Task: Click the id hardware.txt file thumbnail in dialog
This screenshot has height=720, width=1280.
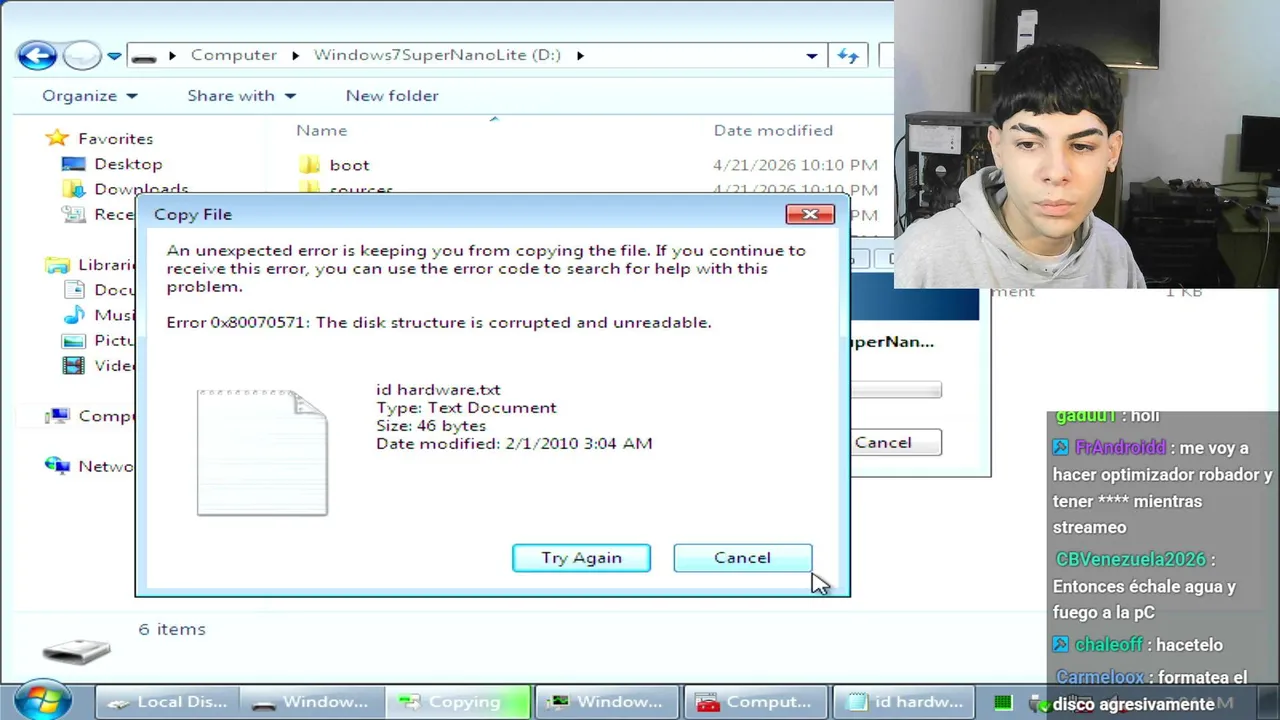Action: [x=262, y=453]
